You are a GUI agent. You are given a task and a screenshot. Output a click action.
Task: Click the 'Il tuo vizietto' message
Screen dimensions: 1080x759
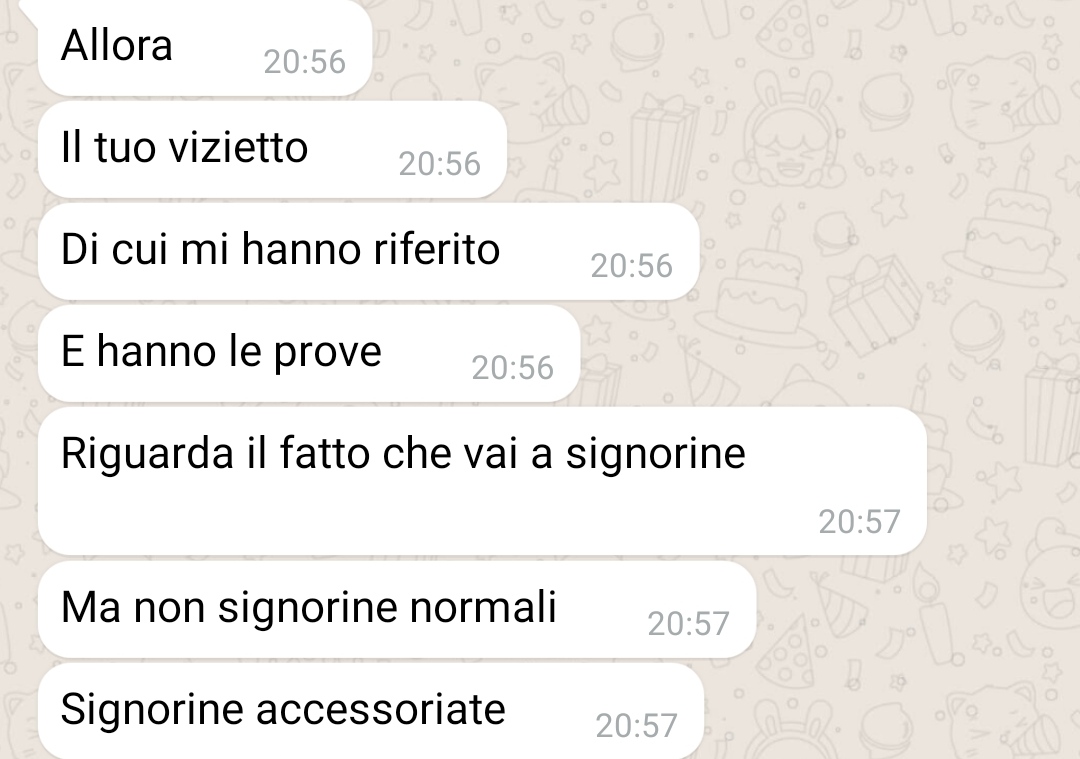[x=272, y=149]
